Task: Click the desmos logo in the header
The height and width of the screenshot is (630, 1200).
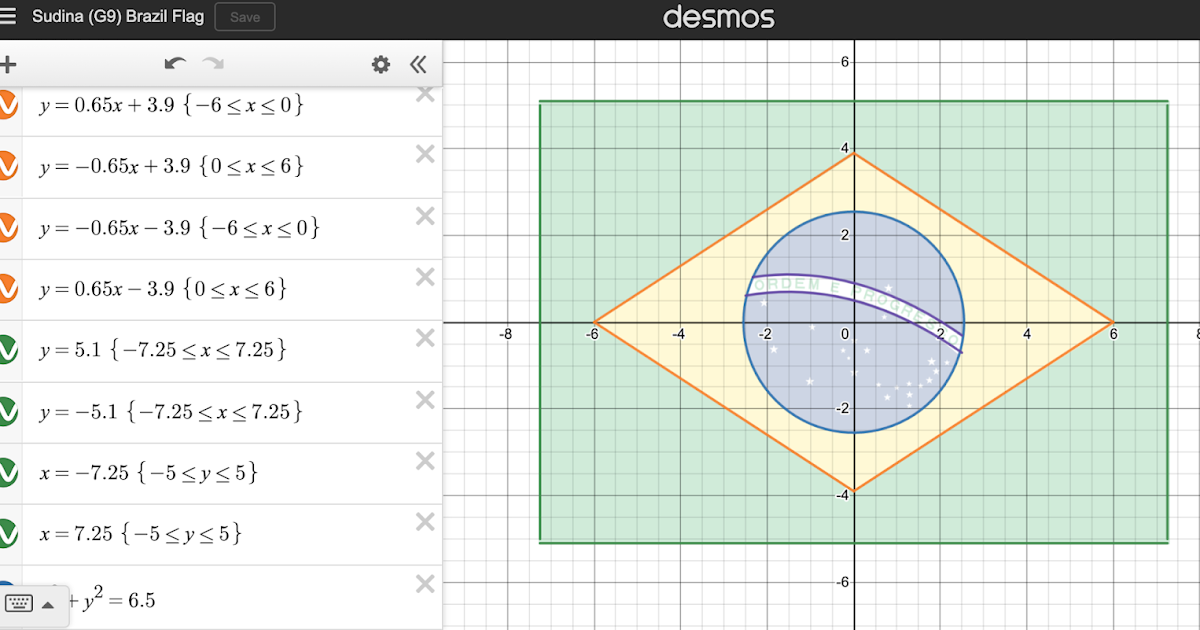Action: pyautogui.click(x=719, y=15)
